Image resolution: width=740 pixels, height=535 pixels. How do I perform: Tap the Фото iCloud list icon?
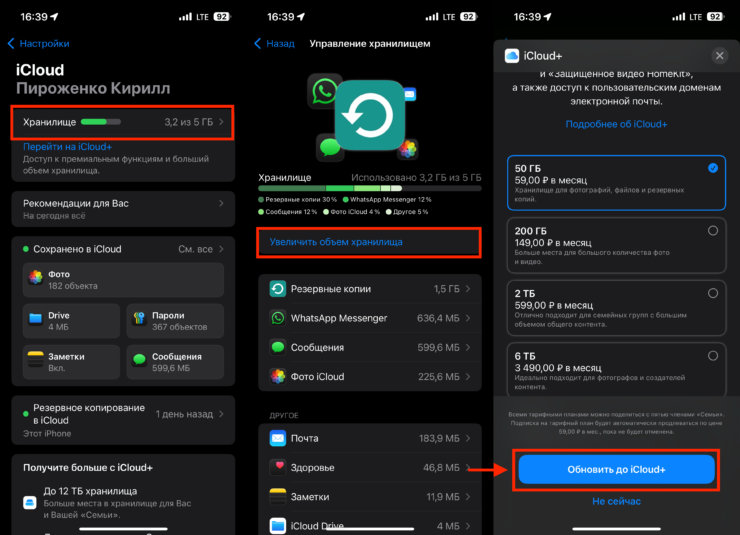(x=278, y=376)
